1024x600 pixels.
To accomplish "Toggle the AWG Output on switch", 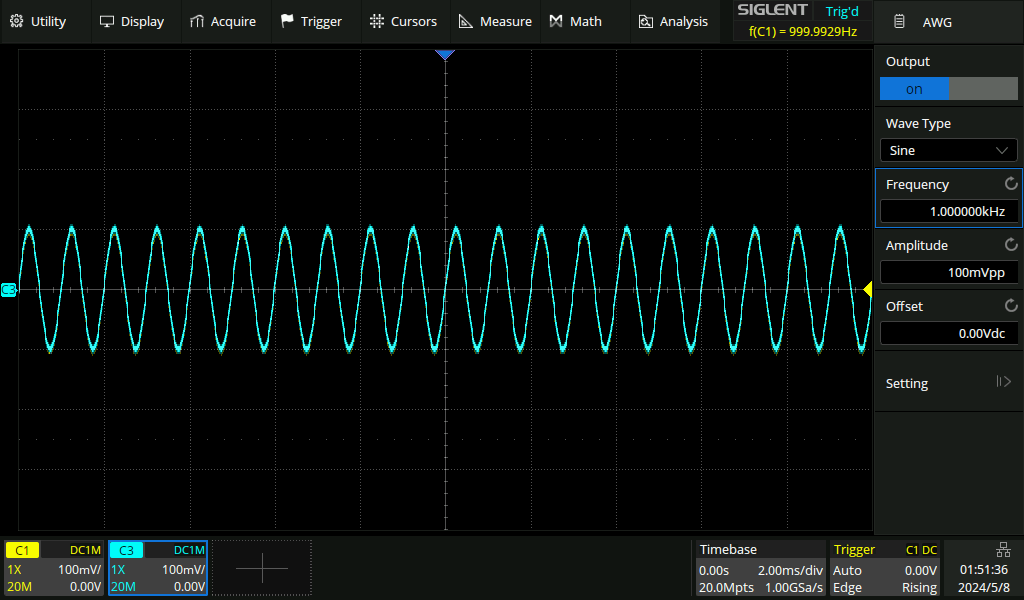I will (x=948, y=89).
